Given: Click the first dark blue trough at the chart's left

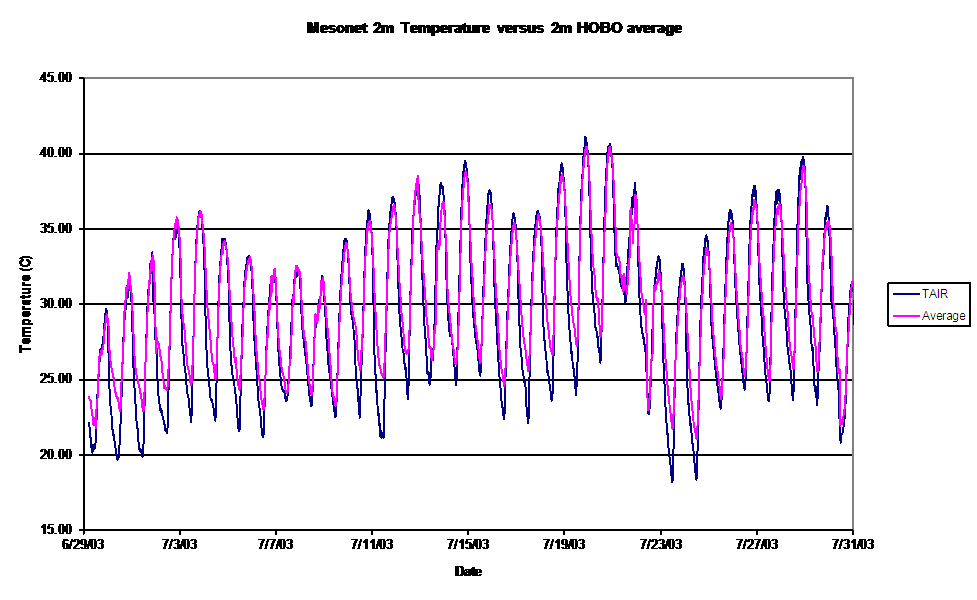Looking at the screenshot, I should point(93,450).
